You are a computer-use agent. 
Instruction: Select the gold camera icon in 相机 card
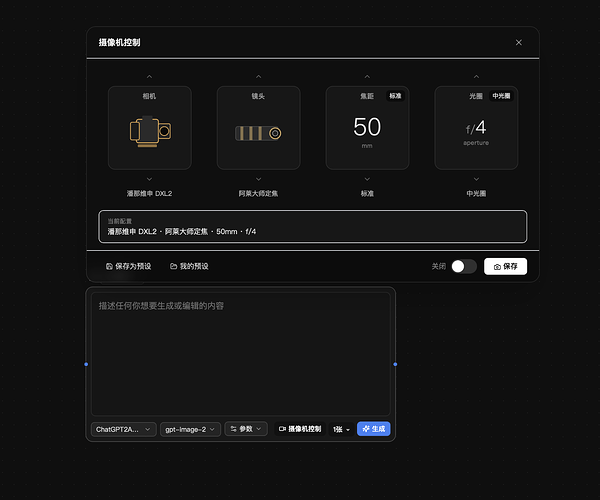tap(150, 132)
